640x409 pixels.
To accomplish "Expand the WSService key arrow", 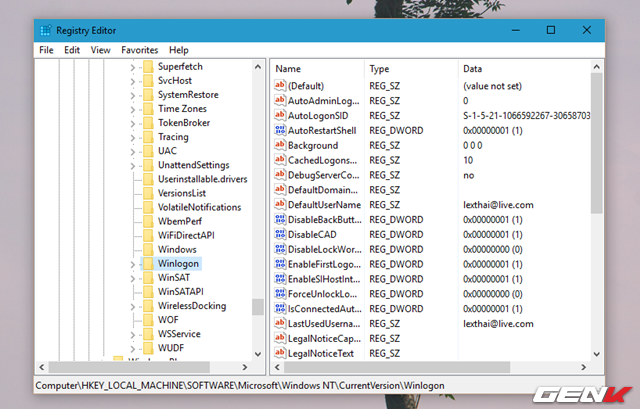I will (x=133, y=334).
